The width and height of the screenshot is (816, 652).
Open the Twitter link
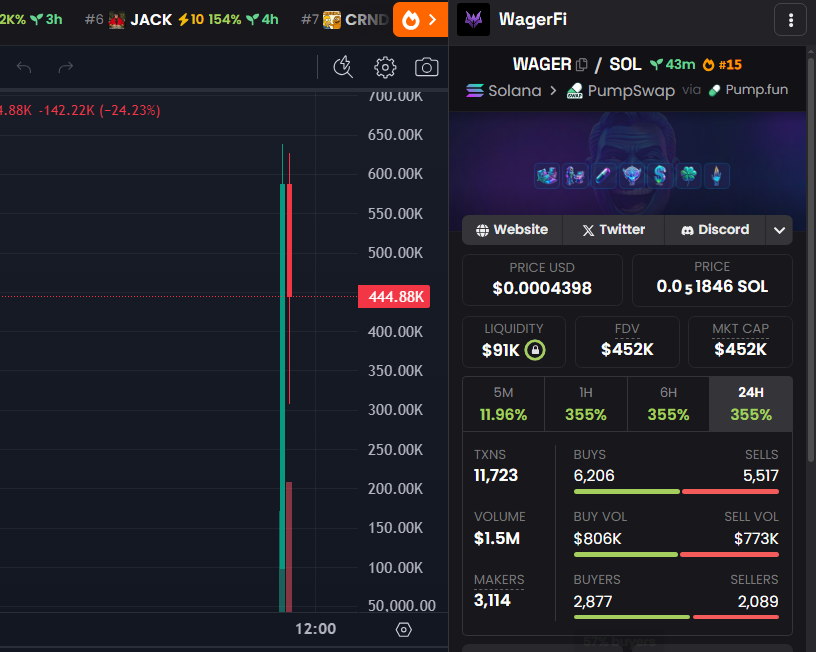(x=614, y=229)
